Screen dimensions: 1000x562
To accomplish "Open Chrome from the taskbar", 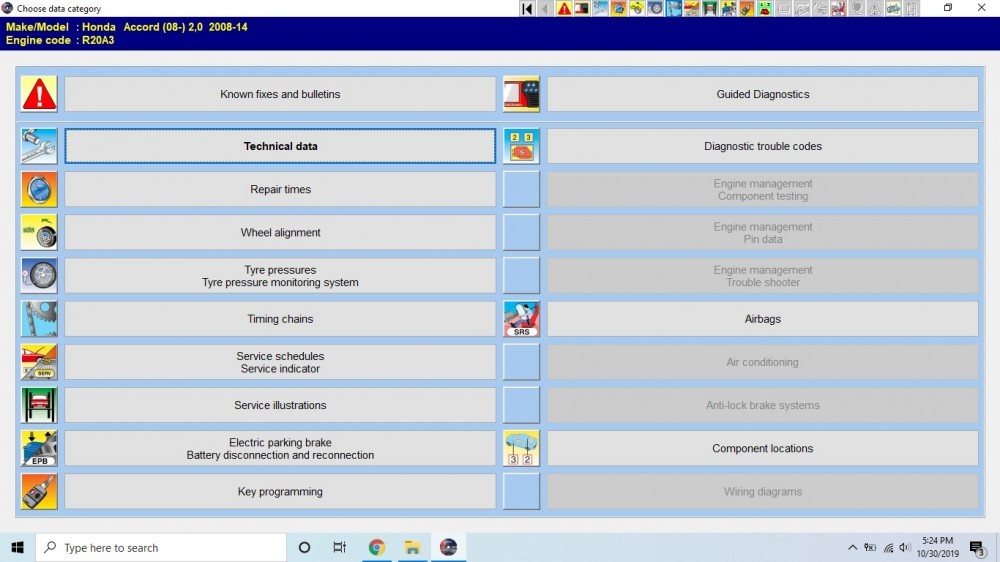I will coord(376,547).
